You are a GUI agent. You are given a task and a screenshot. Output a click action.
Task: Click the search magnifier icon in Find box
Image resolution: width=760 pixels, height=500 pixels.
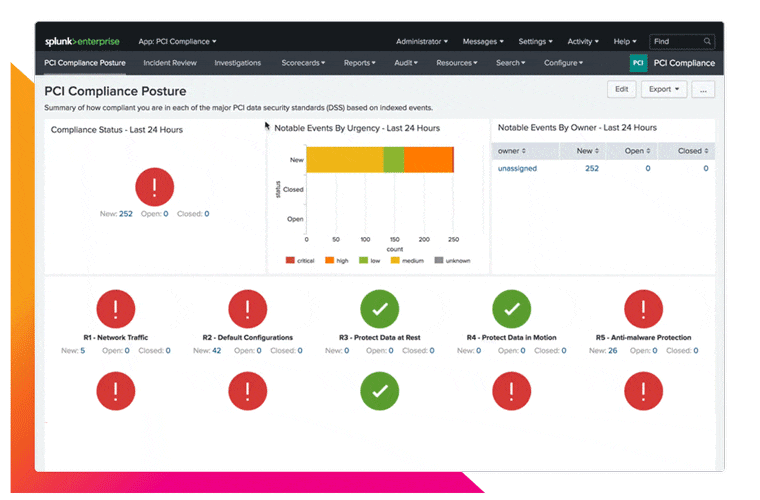click(707, 42)
